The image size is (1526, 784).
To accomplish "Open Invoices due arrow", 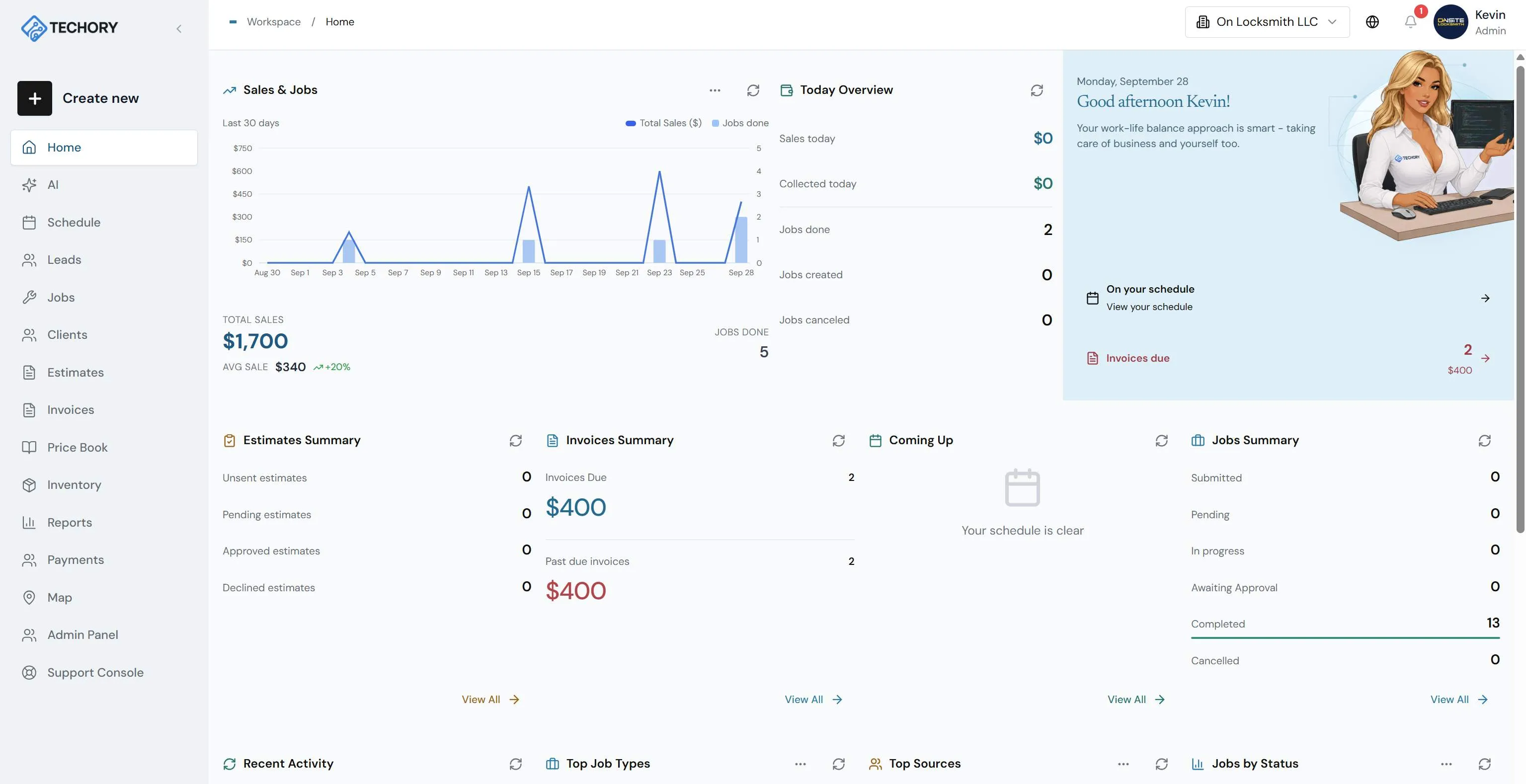I will [x=1485, y=358].
